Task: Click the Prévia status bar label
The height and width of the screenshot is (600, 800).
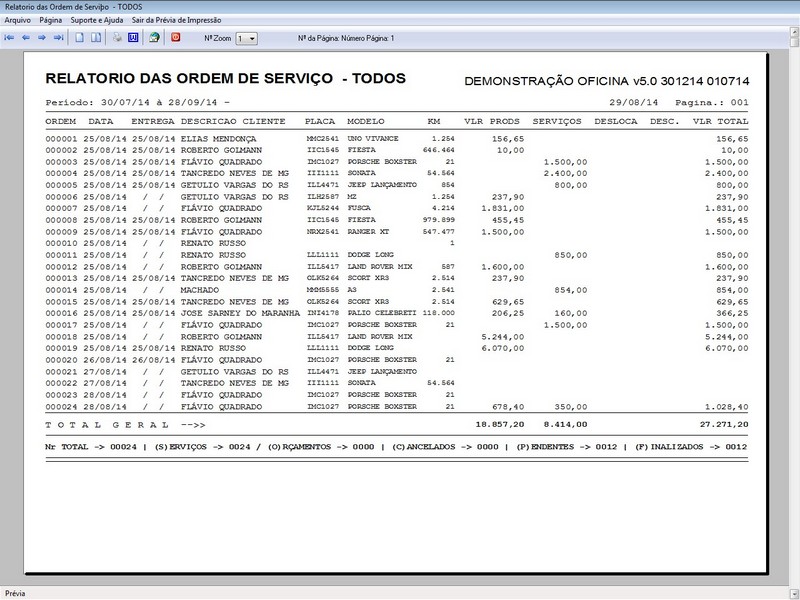Action: pyautogui.click(x=15, y=593)
